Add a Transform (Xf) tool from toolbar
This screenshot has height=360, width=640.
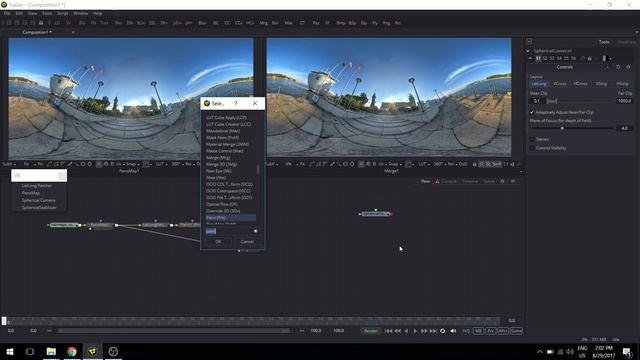327,23
